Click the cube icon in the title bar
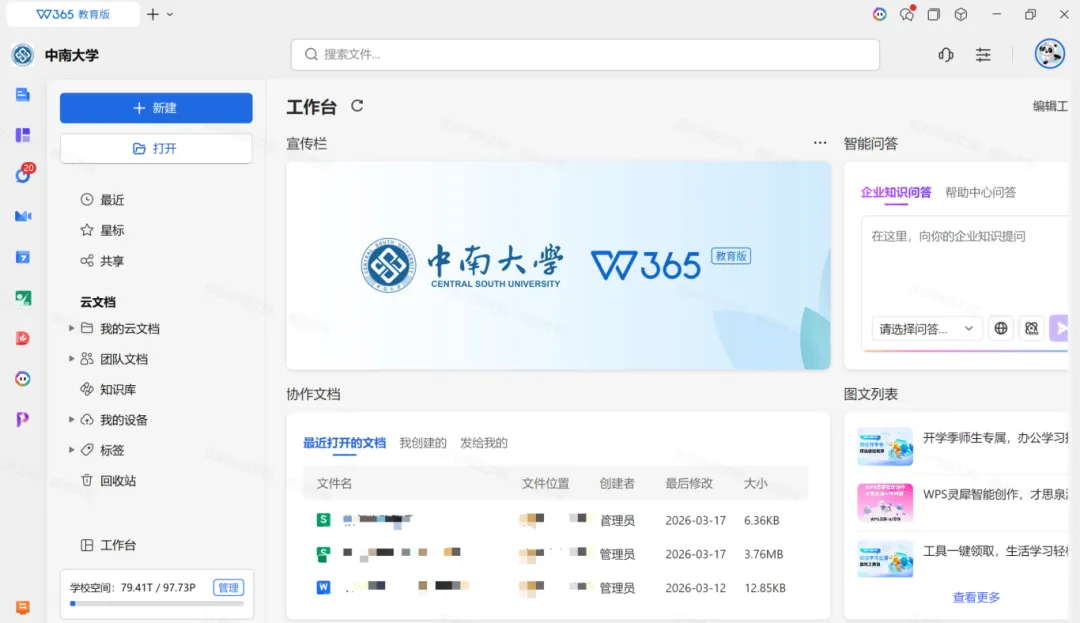 click(x=961, y=14)
